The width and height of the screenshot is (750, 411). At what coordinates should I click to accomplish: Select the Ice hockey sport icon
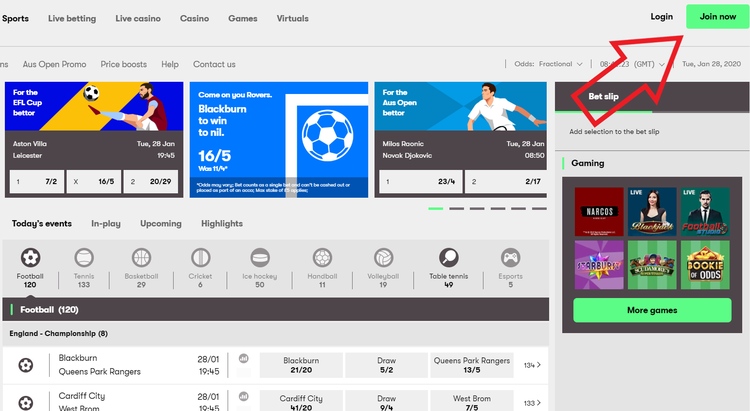tap(260, 258)
